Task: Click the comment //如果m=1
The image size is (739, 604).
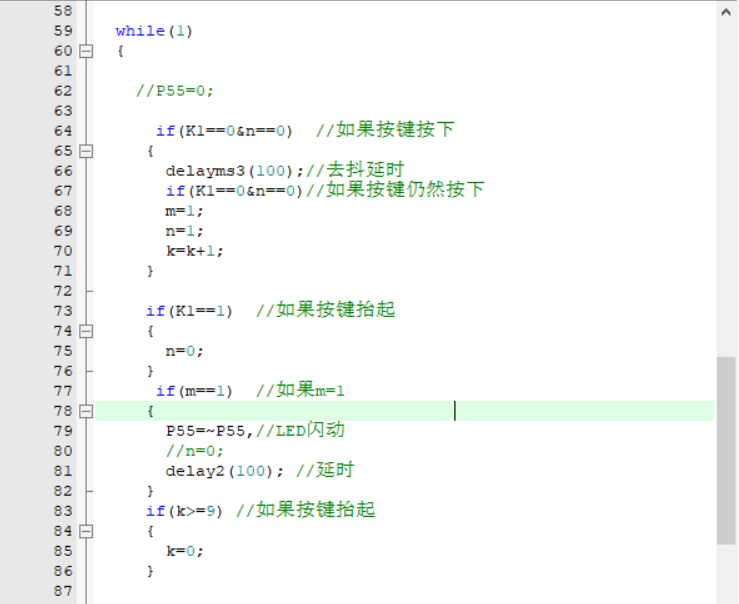Action: pos(300,390)
